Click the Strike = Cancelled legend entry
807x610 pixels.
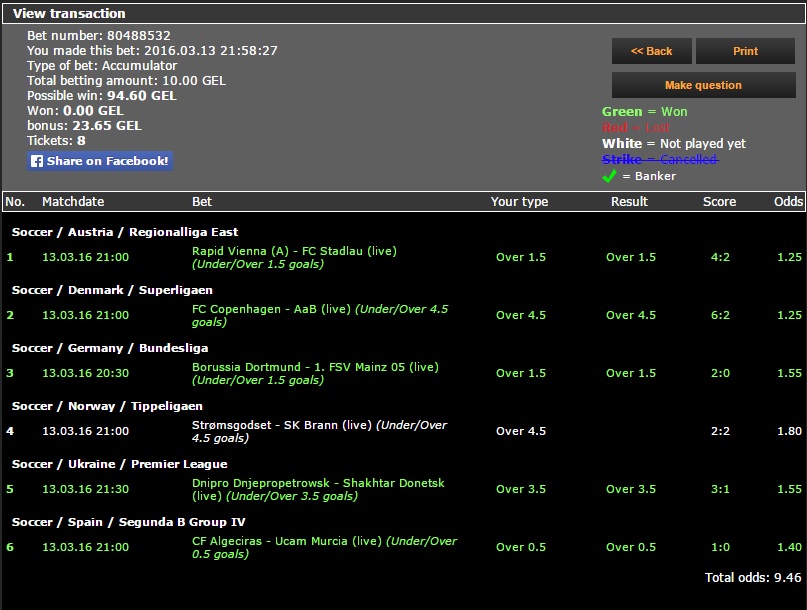point(660,160)
